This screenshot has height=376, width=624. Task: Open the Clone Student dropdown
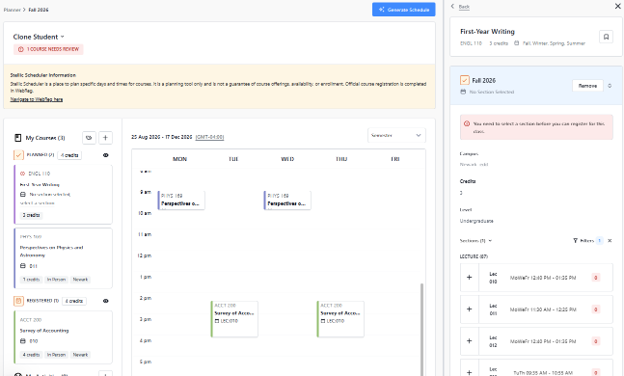tap(38, 37)
